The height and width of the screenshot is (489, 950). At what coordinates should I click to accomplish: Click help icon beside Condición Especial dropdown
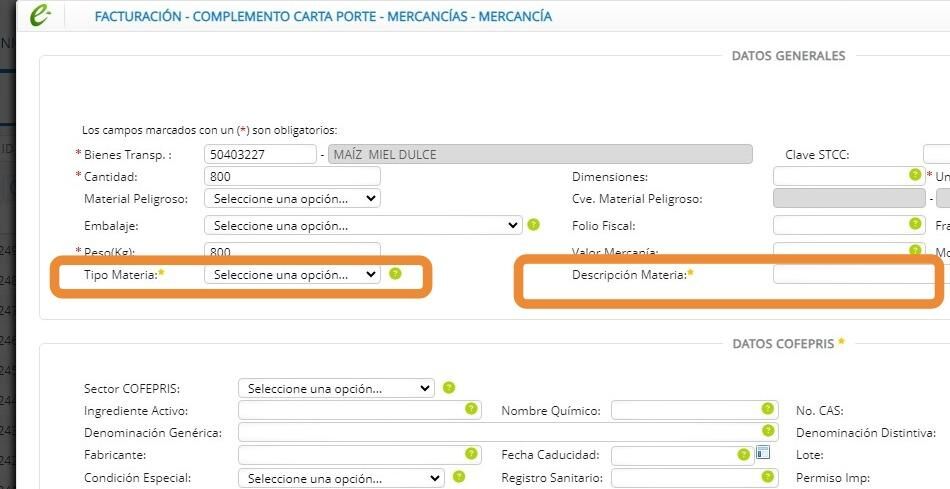[459, 478]
